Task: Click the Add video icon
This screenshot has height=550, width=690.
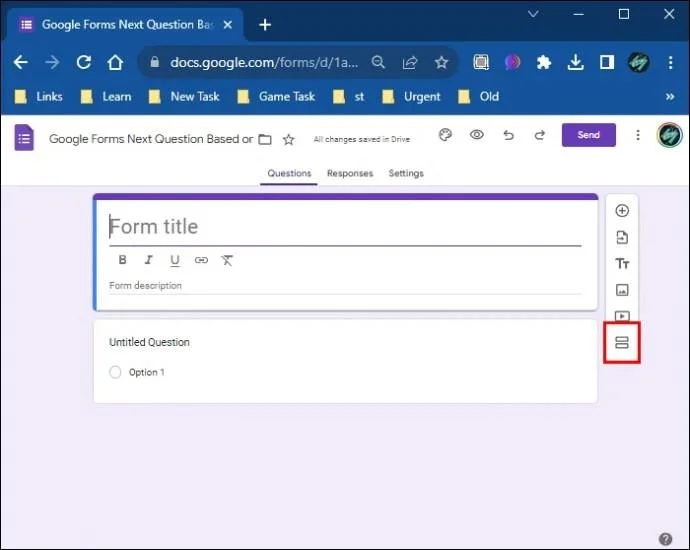Action: click(622, 316)
